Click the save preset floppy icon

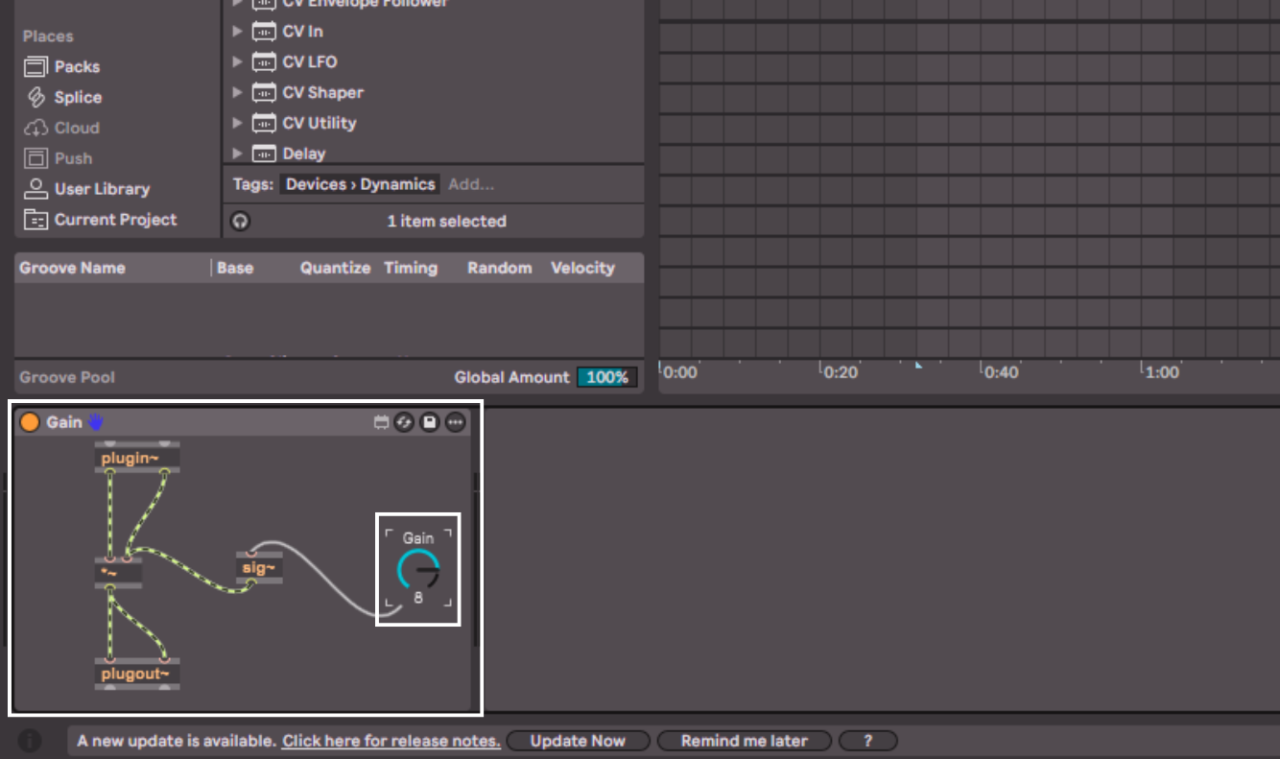429,423
